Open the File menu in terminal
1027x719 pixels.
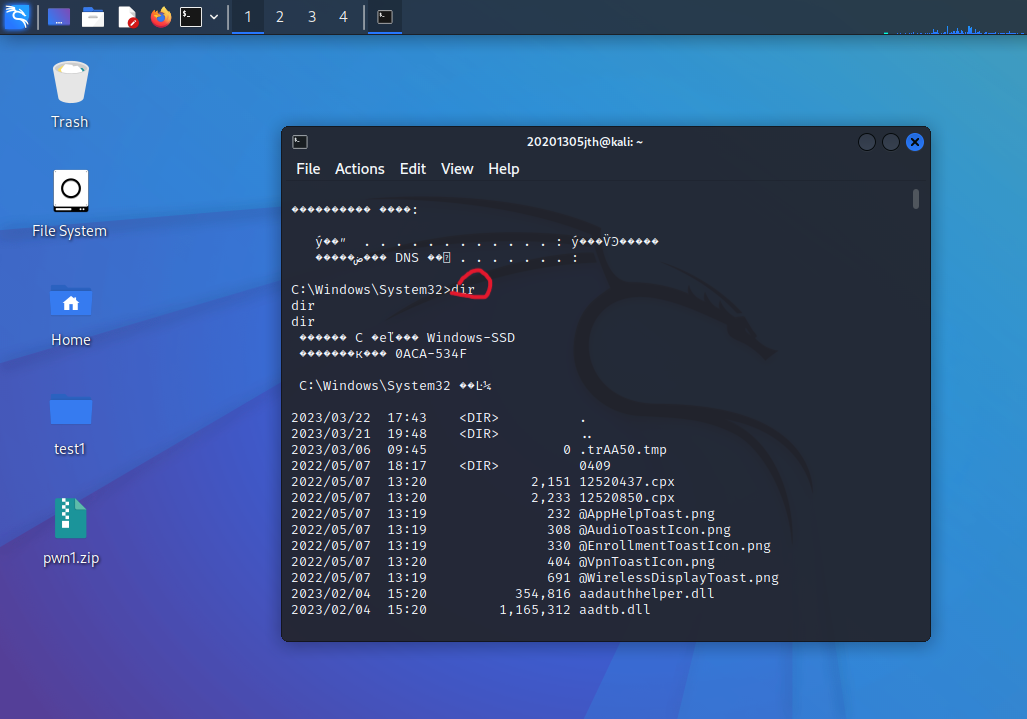point(308,169)
